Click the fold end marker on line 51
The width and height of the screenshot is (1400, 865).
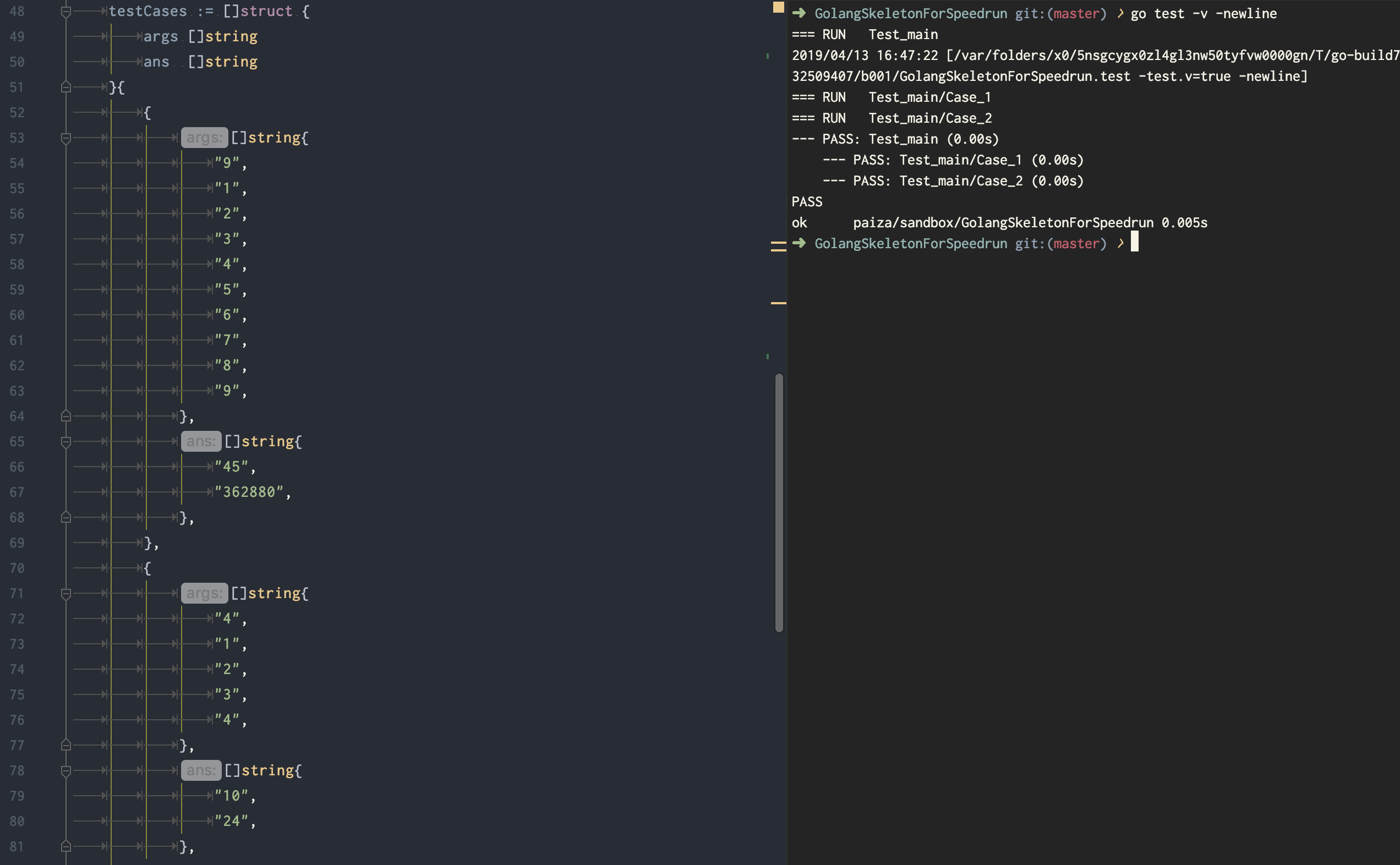point(66,87)
